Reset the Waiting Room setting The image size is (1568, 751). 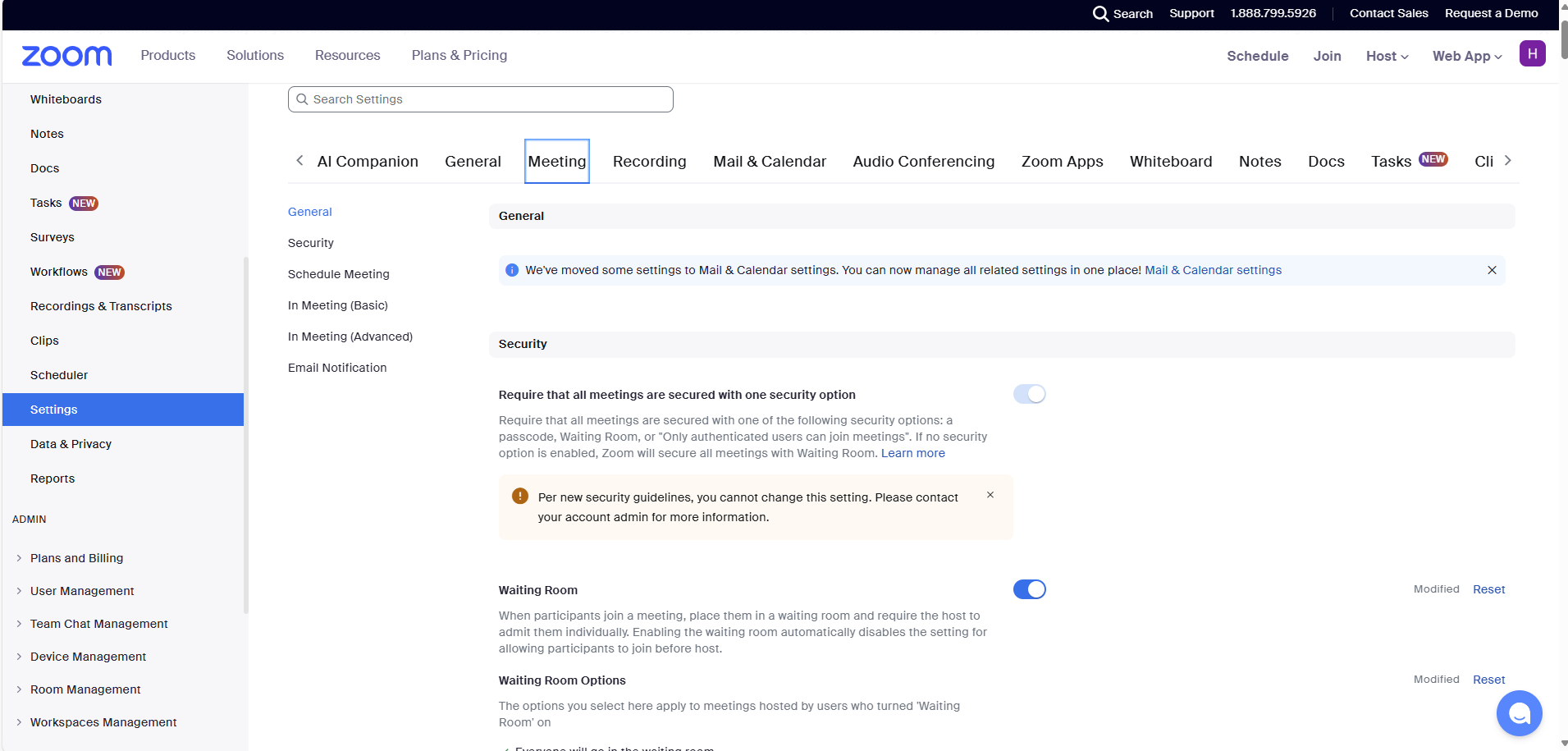(x=1488, y=589)
